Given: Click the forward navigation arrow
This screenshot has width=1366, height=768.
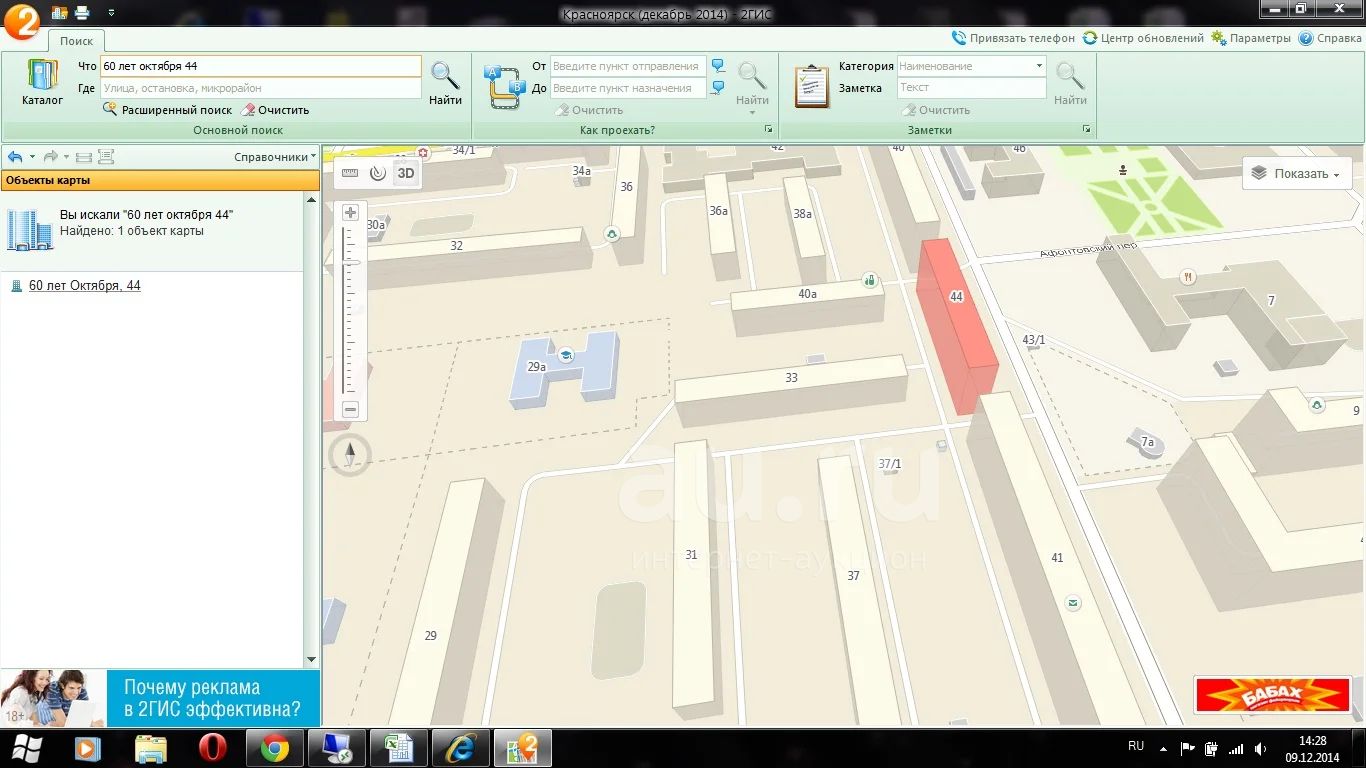Looking at the screenshot, I should coord(50,157).
